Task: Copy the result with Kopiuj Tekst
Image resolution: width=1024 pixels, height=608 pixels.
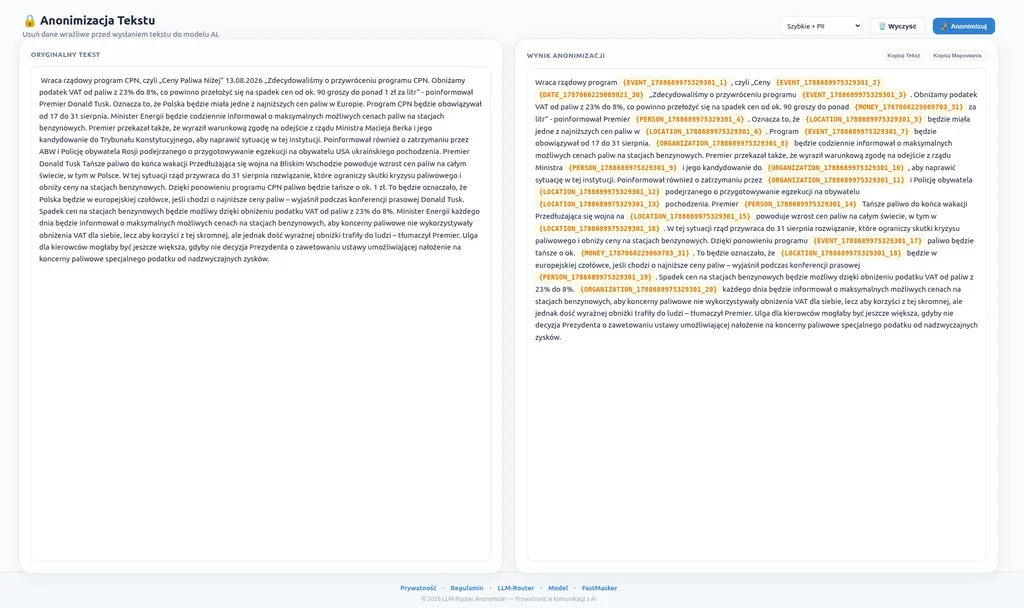Action: (903, 56)
